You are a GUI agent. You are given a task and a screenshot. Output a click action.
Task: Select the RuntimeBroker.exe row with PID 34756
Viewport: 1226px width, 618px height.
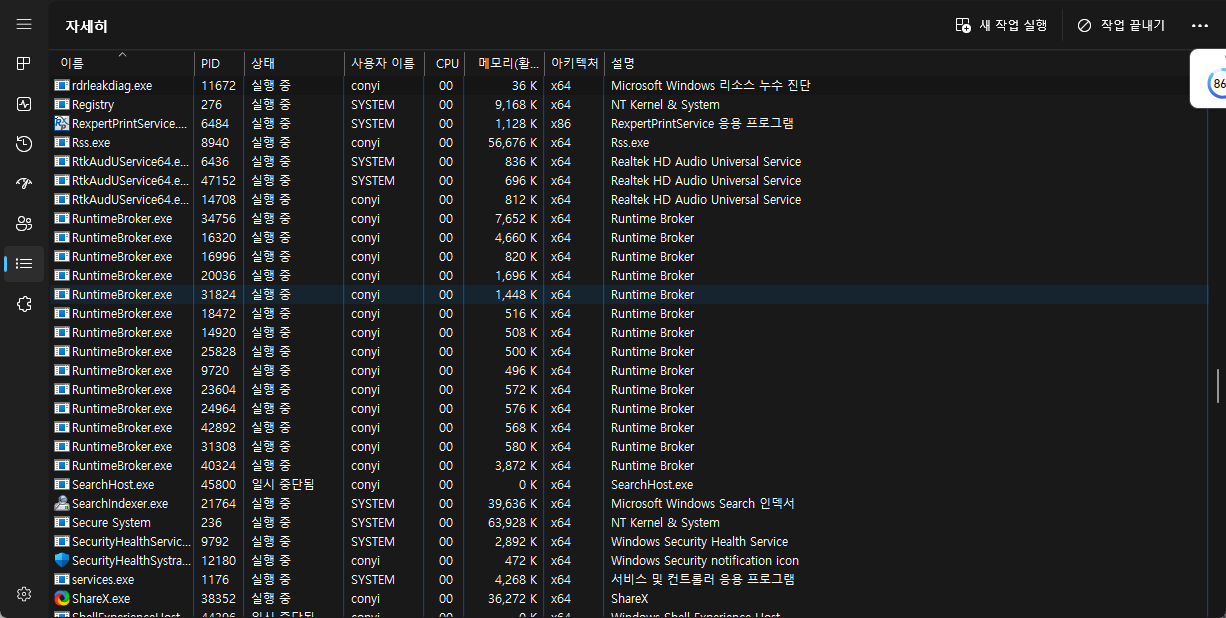coord(122,219)
